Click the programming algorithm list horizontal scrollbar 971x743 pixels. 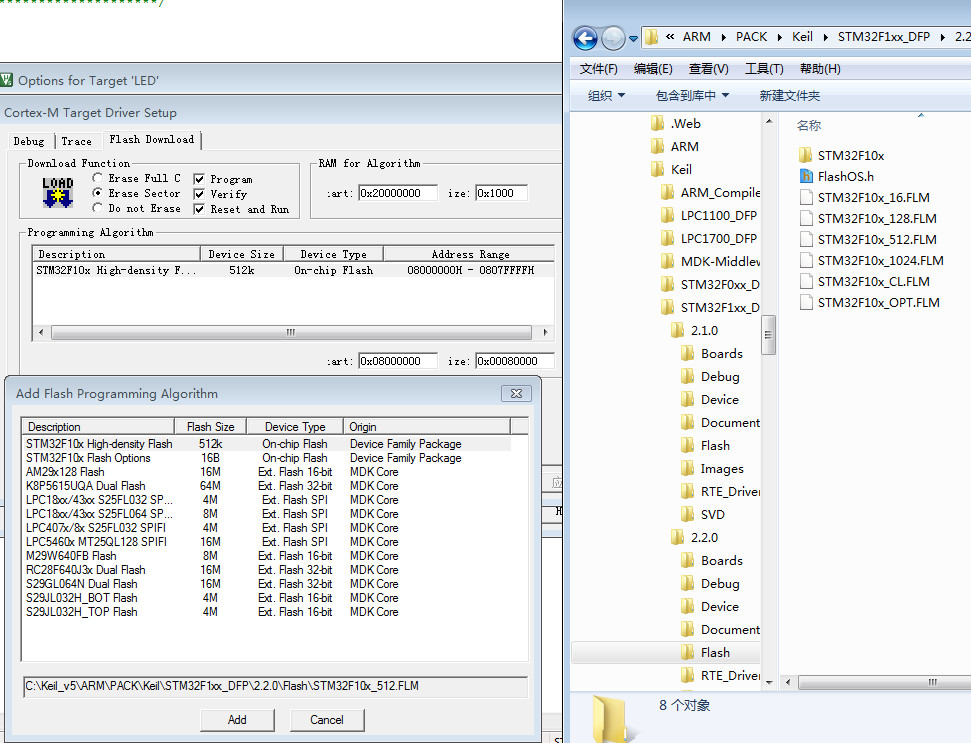pyautogui.click(x=291, y=332)
